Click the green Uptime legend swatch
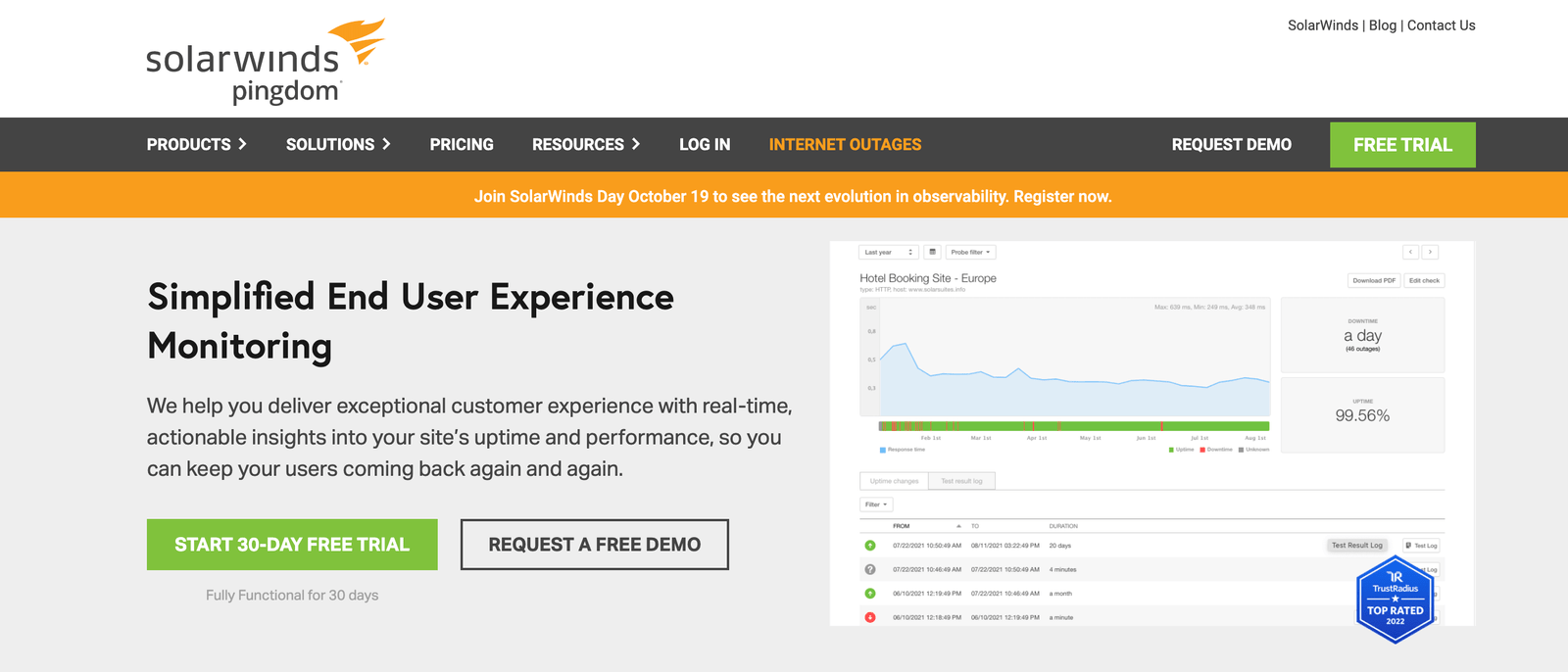 click(1171, 450)
